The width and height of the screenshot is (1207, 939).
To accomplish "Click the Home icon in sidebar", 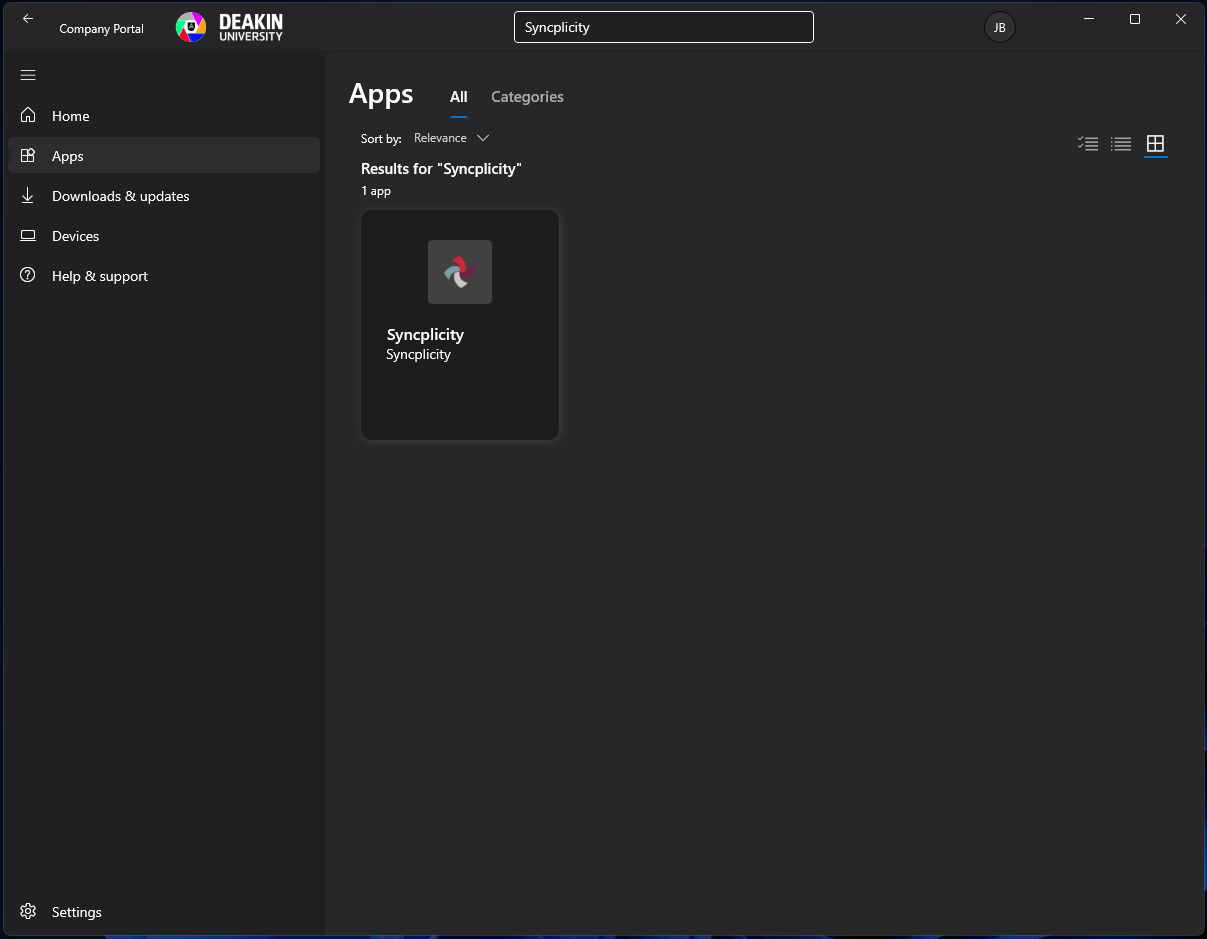I will [x=28, y=116].
